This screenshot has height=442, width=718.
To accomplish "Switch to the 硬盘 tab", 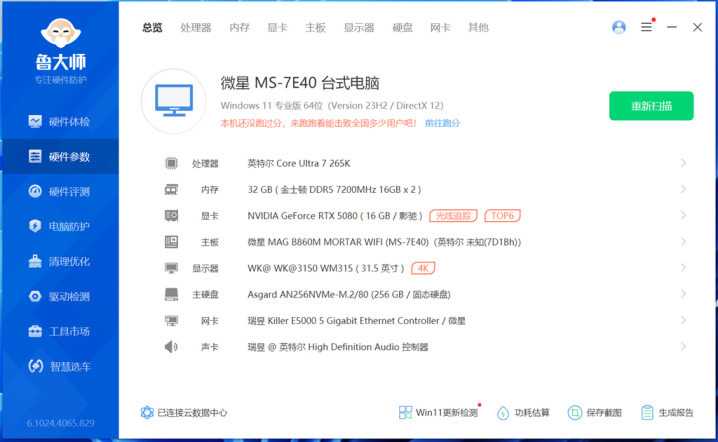I will click(403, 27).
